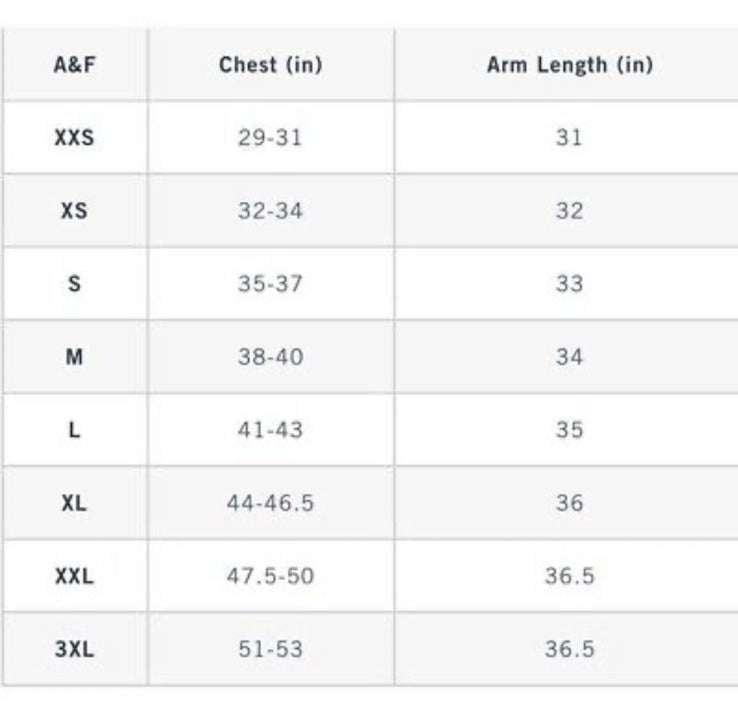The height and width of the screenshot is (714, 738).
Task: Select the S size label
Action: point(74,283)
